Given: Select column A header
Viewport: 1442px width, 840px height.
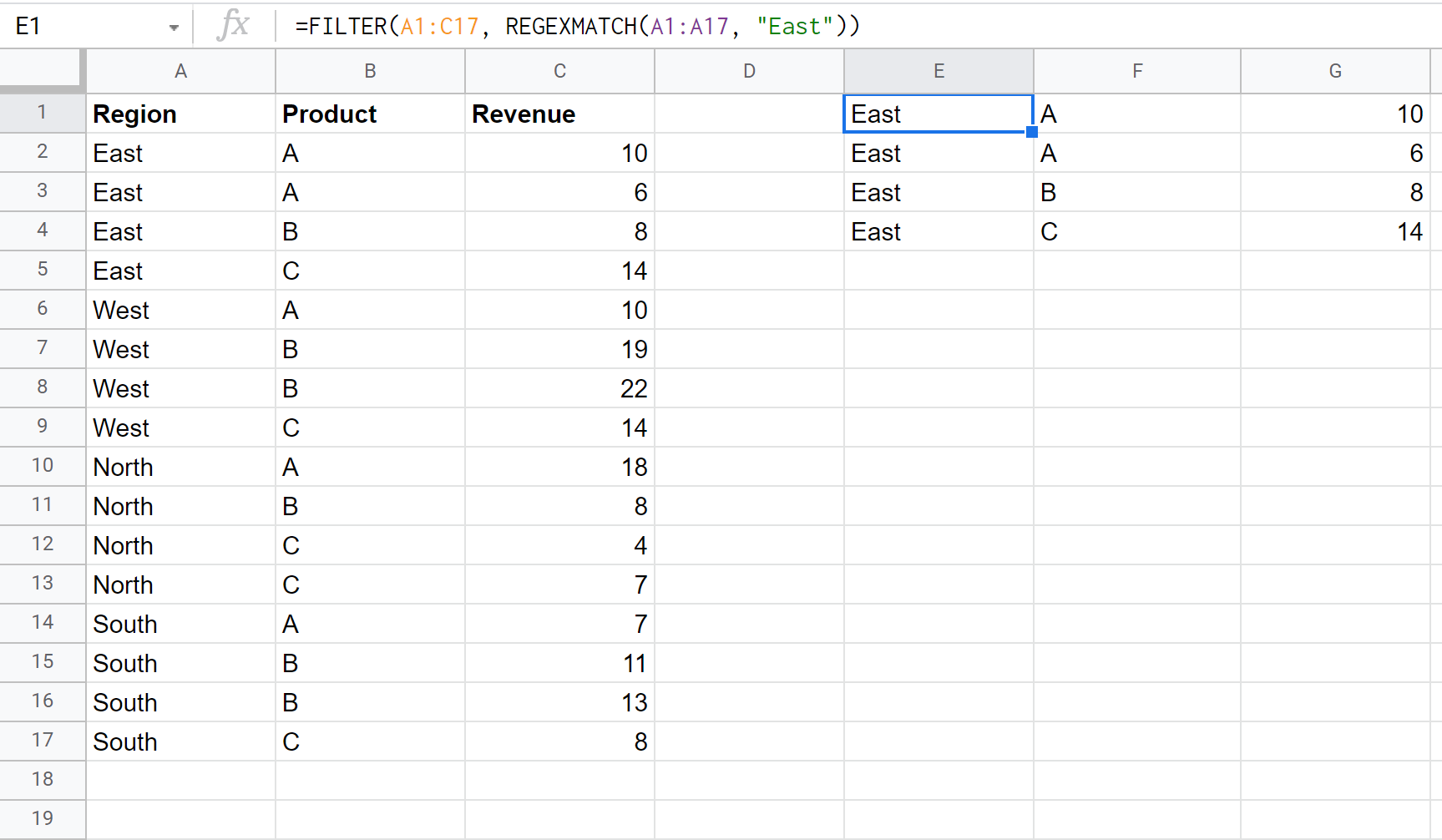Looking at the screenshot, I should (x=180, y=71).
